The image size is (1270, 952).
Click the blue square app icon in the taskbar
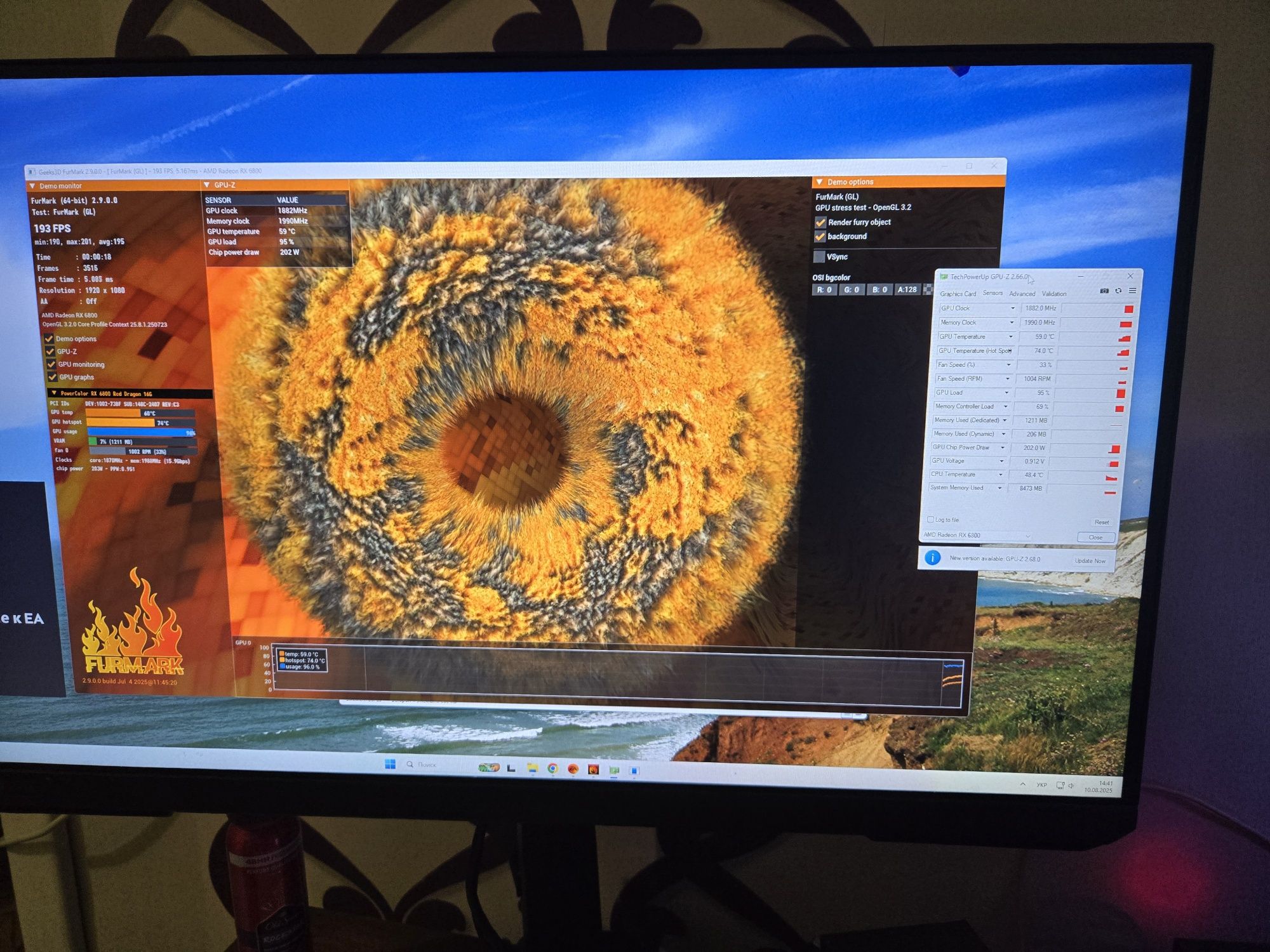(633, 770)
